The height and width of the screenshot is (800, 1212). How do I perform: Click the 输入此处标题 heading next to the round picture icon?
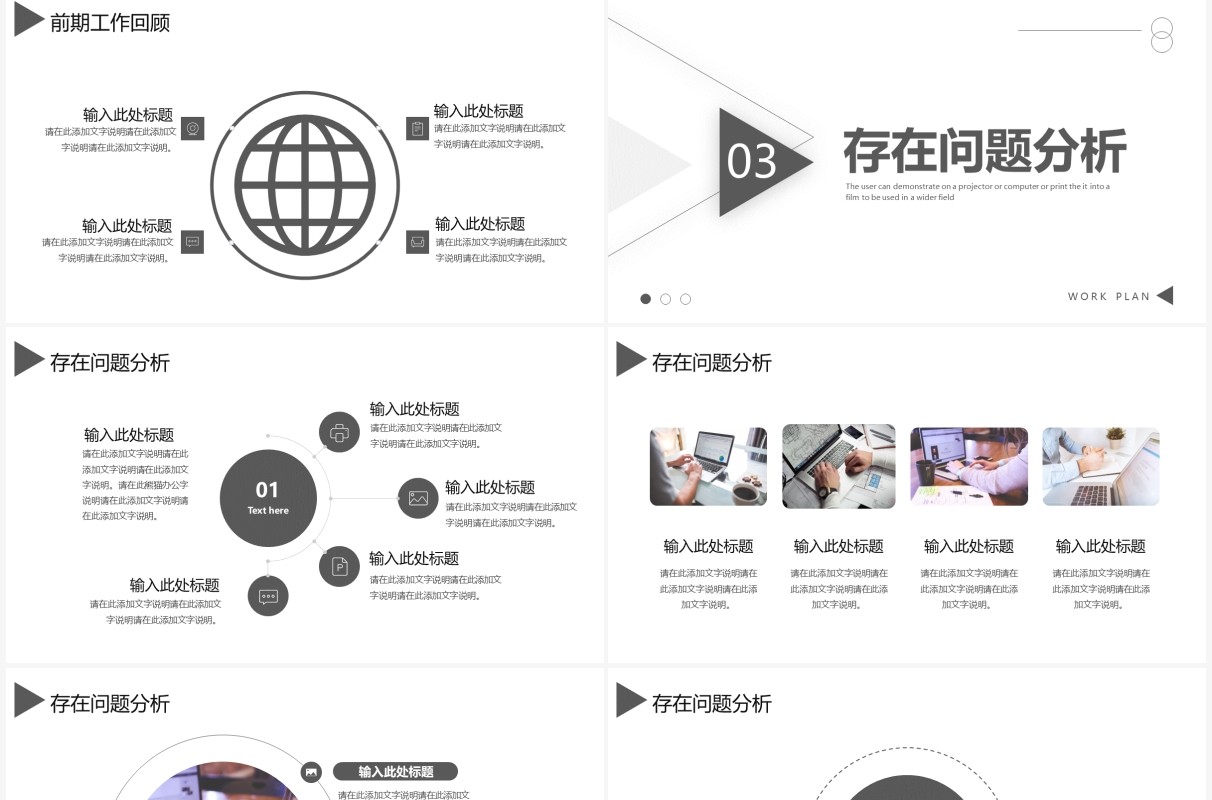coord(490,487)
